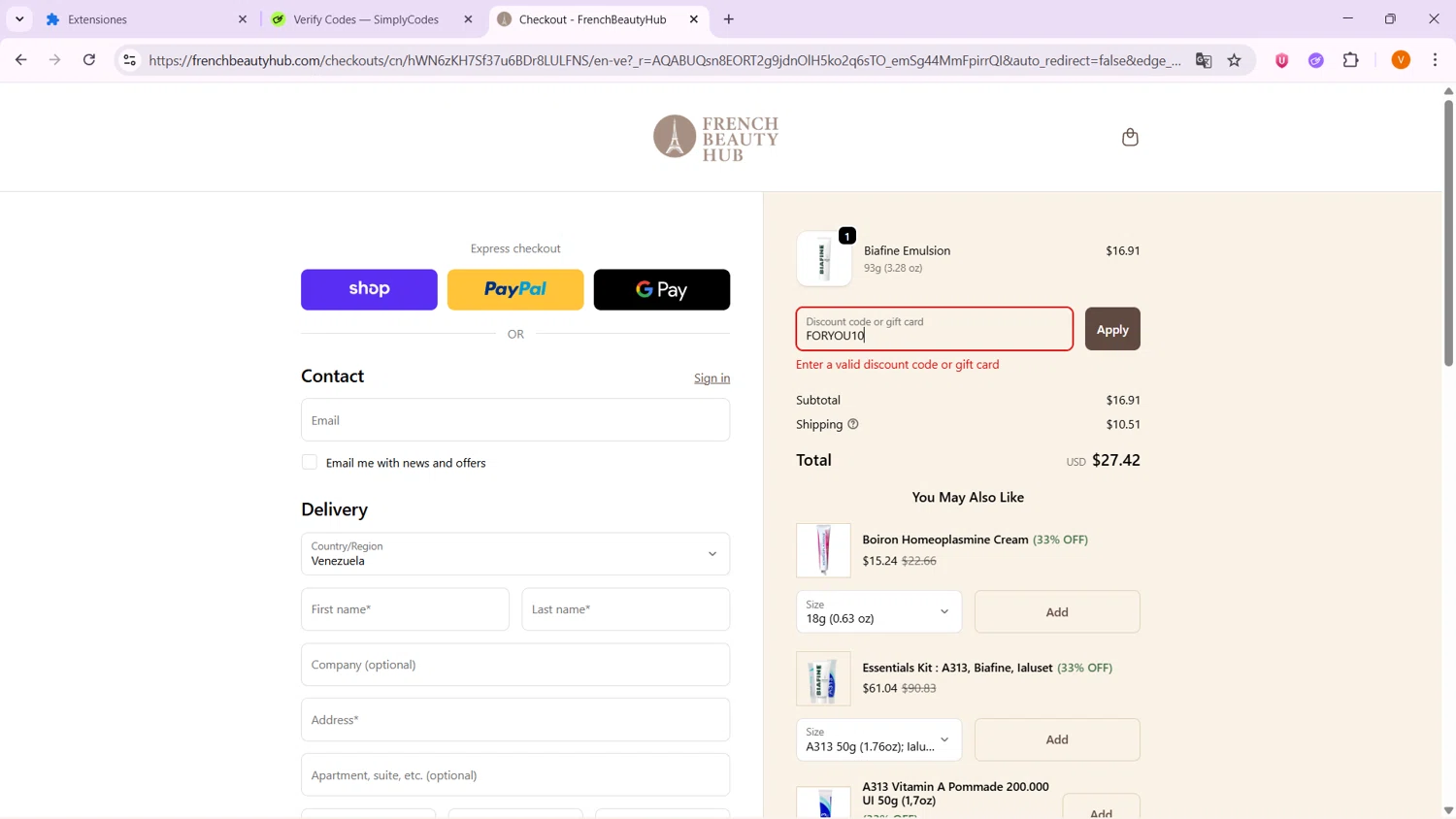1456x819 pixels.
Task: Focus the Email input field
Action: pyautogui.click(x=515, y=420)
